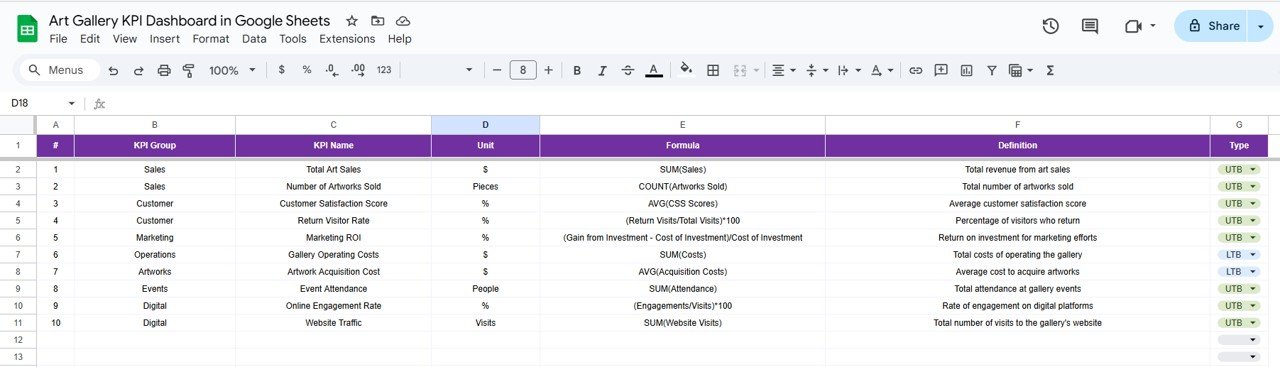Open the Data menu
Image resolution: width=1280 pixels, height=367 pixels.
pyautogui.click(x=254, y=39)
